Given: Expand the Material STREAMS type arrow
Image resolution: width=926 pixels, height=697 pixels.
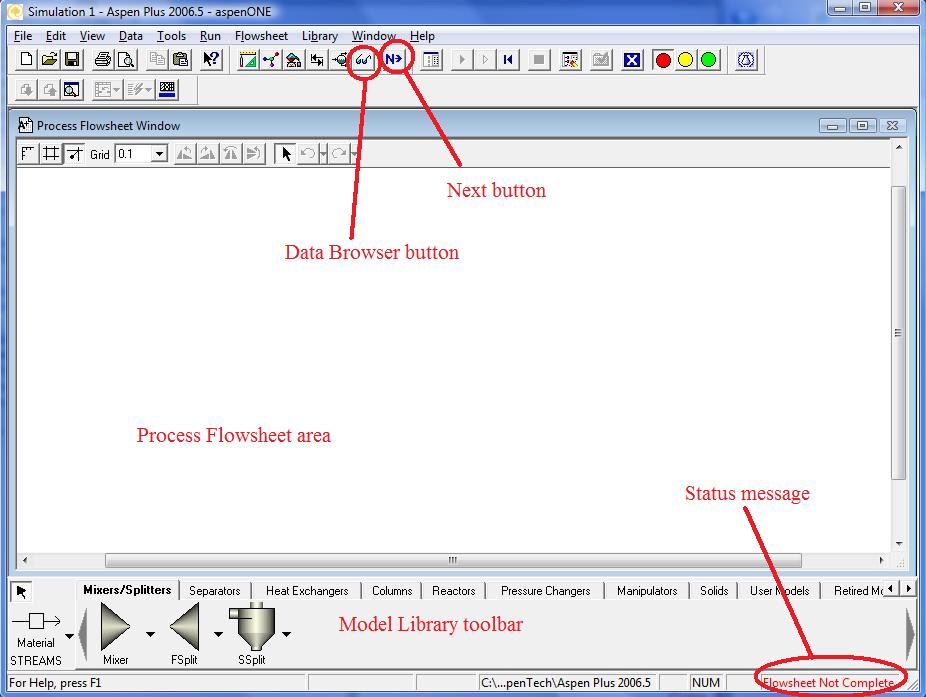Looking at the screenshot, I should coord(69,634).
